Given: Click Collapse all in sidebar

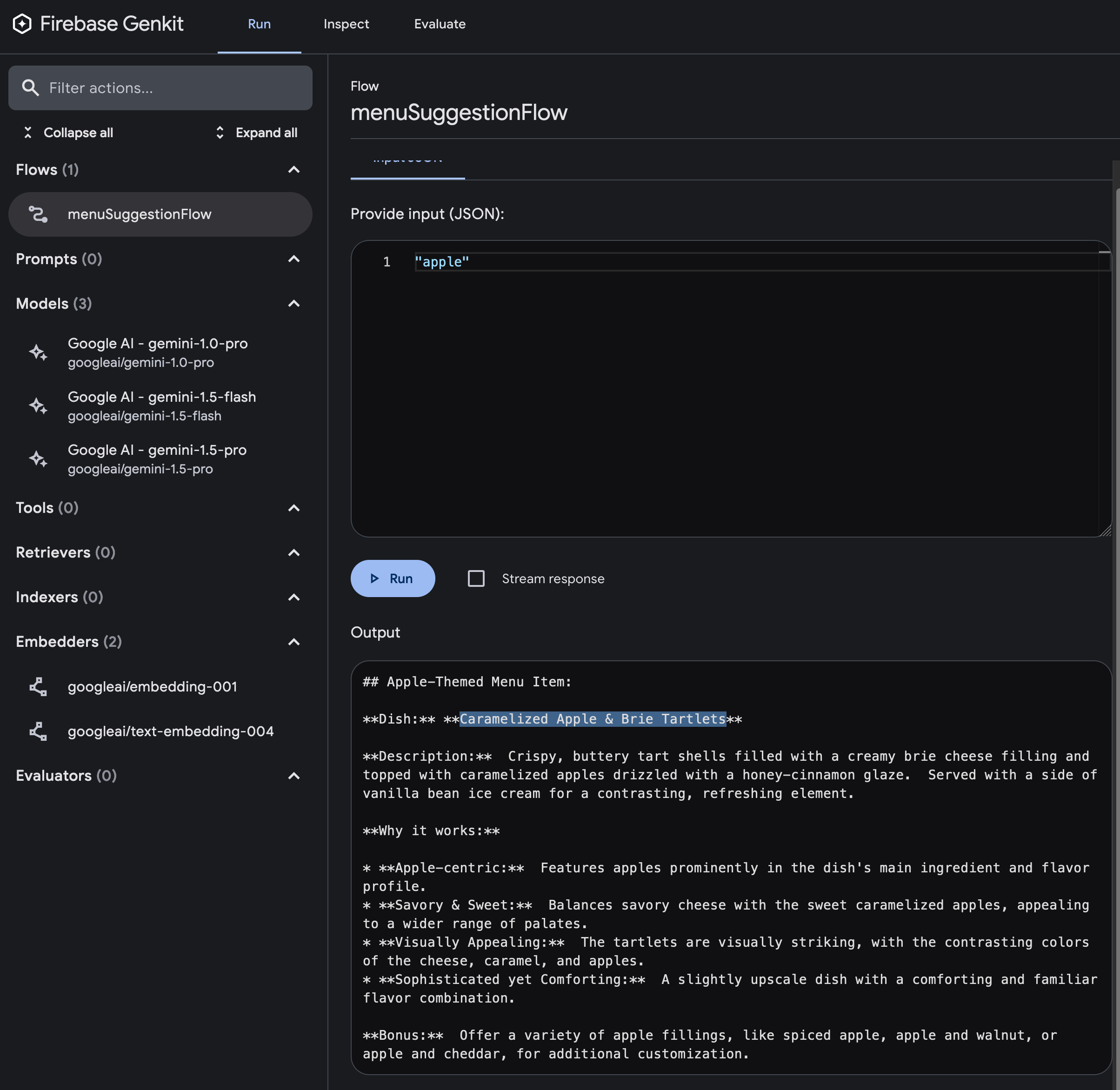Looking at the screenshot, I should click(68, 133).
